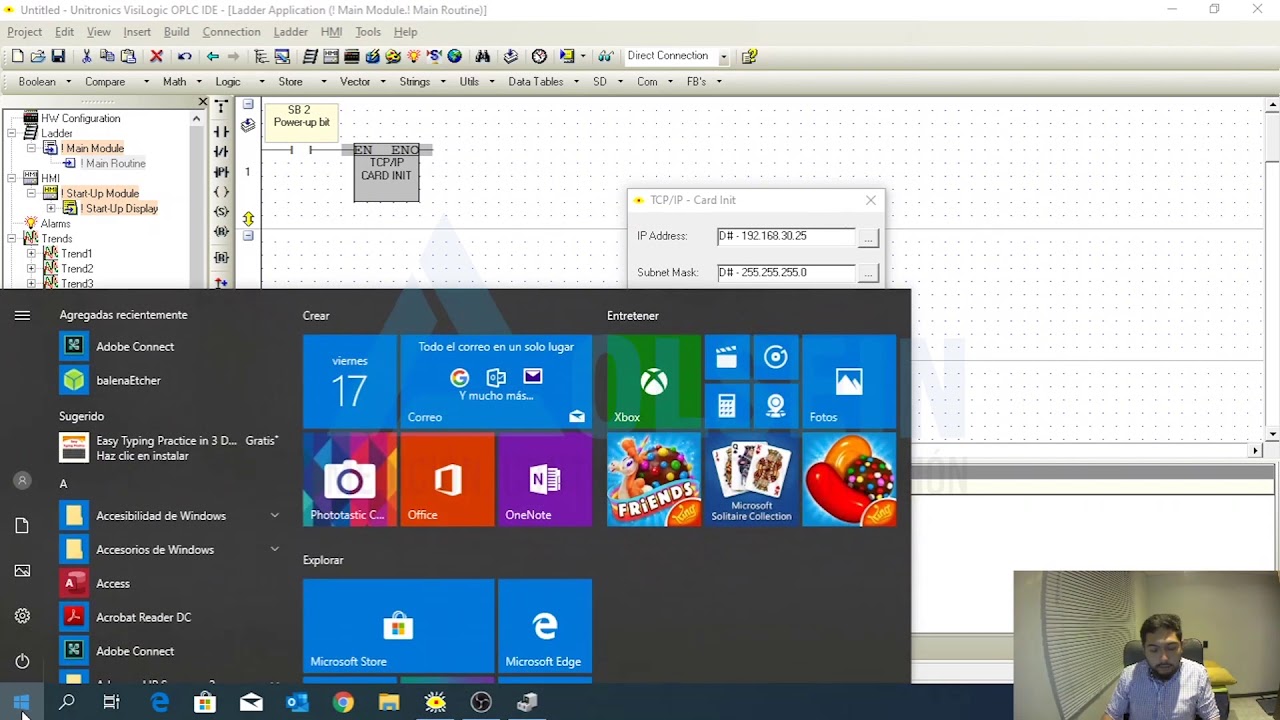
Task: Click the New project icon in VisiLogic toolbar
Action: coord(17,56)
